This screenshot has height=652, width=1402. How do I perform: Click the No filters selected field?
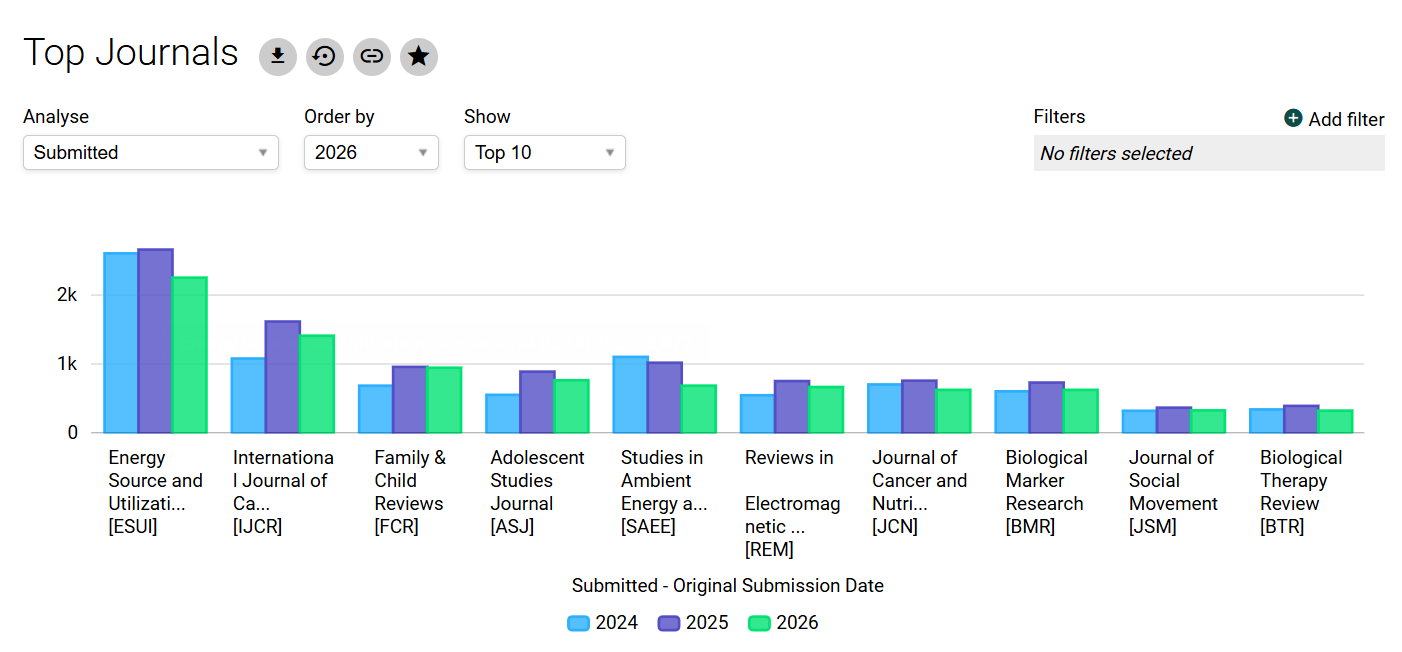tap(1209, 153)
